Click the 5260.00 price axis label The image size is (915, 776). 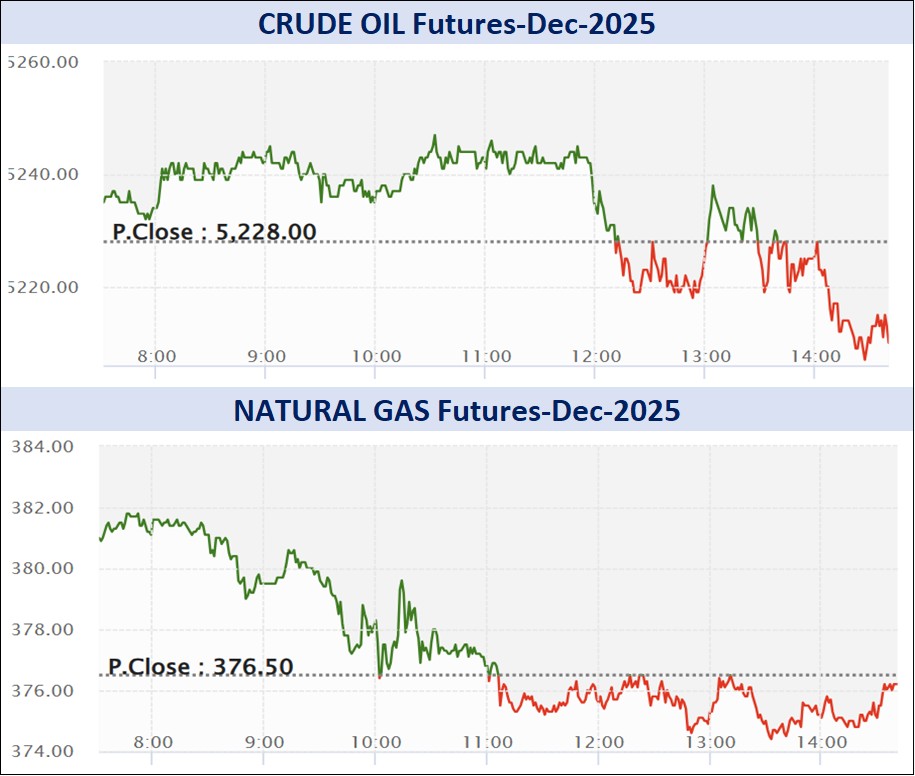click(42, 63)
